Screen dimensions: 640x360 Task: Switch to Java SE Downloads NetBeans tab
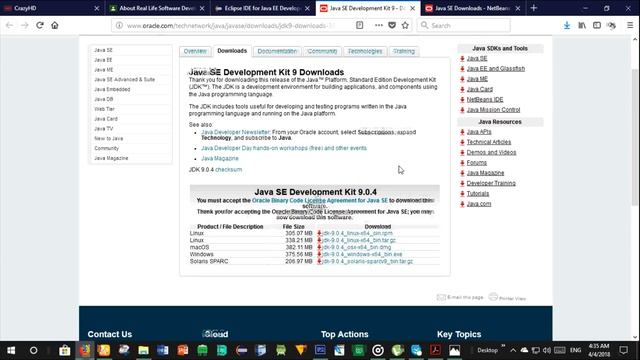click(472, 8)
